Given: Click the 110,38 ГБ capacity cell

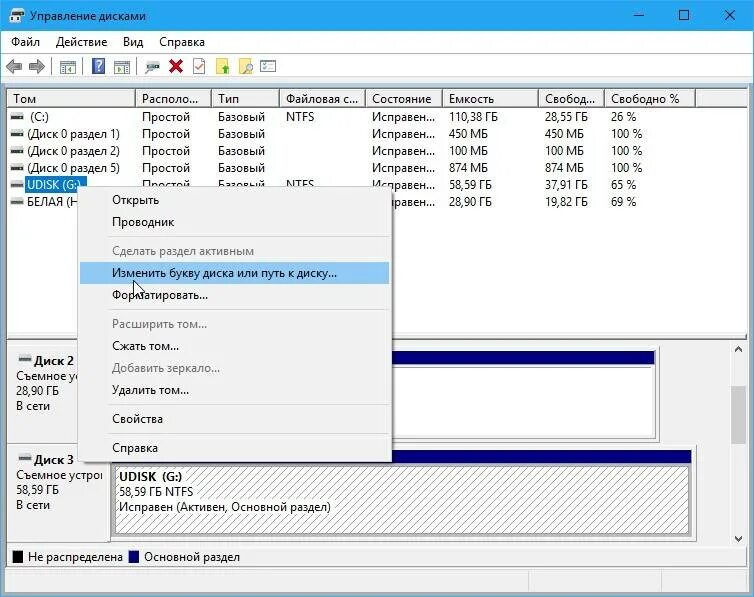Looking at the screenshot, I should pos(473,117).
